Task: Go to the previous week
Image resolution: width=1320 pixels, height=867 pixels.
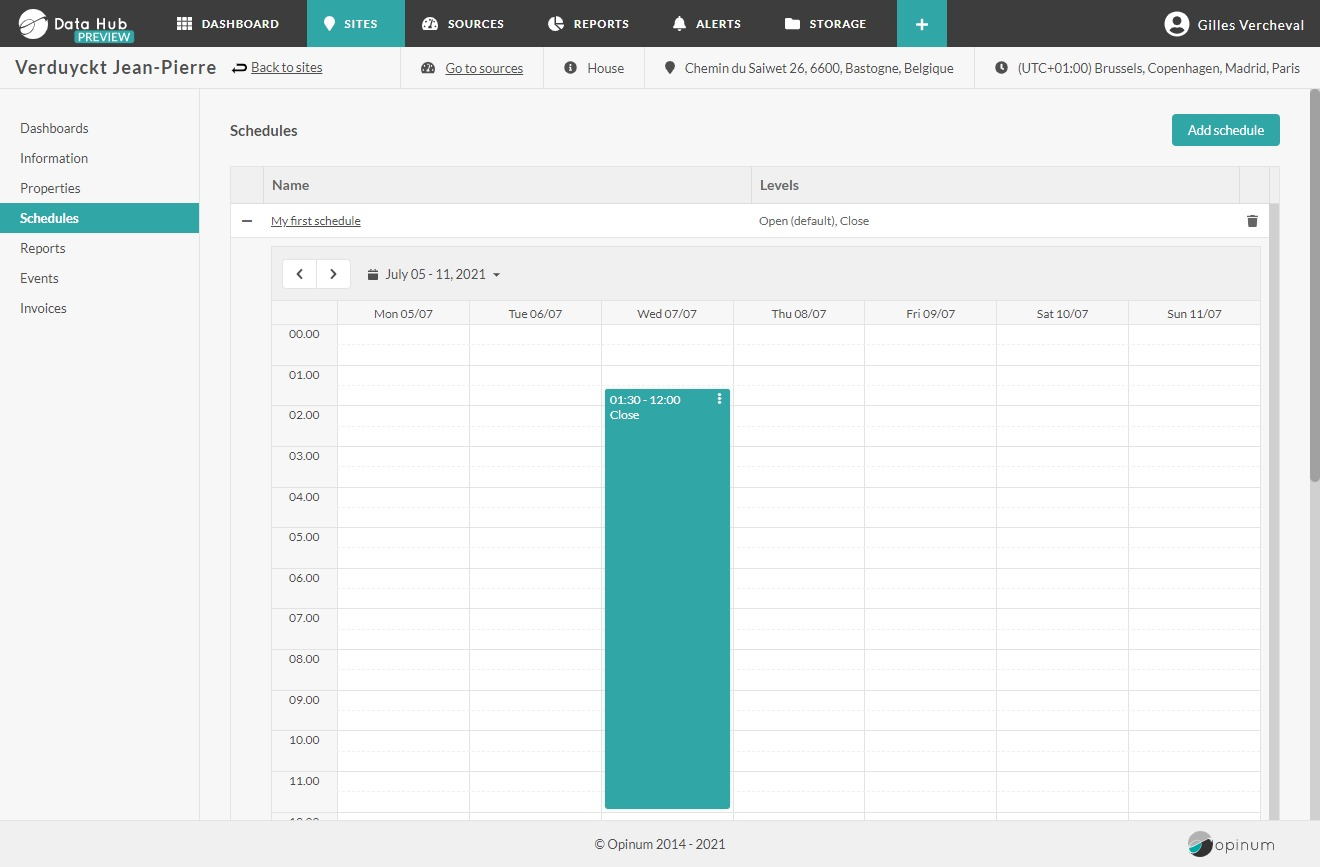Action: 300,274
